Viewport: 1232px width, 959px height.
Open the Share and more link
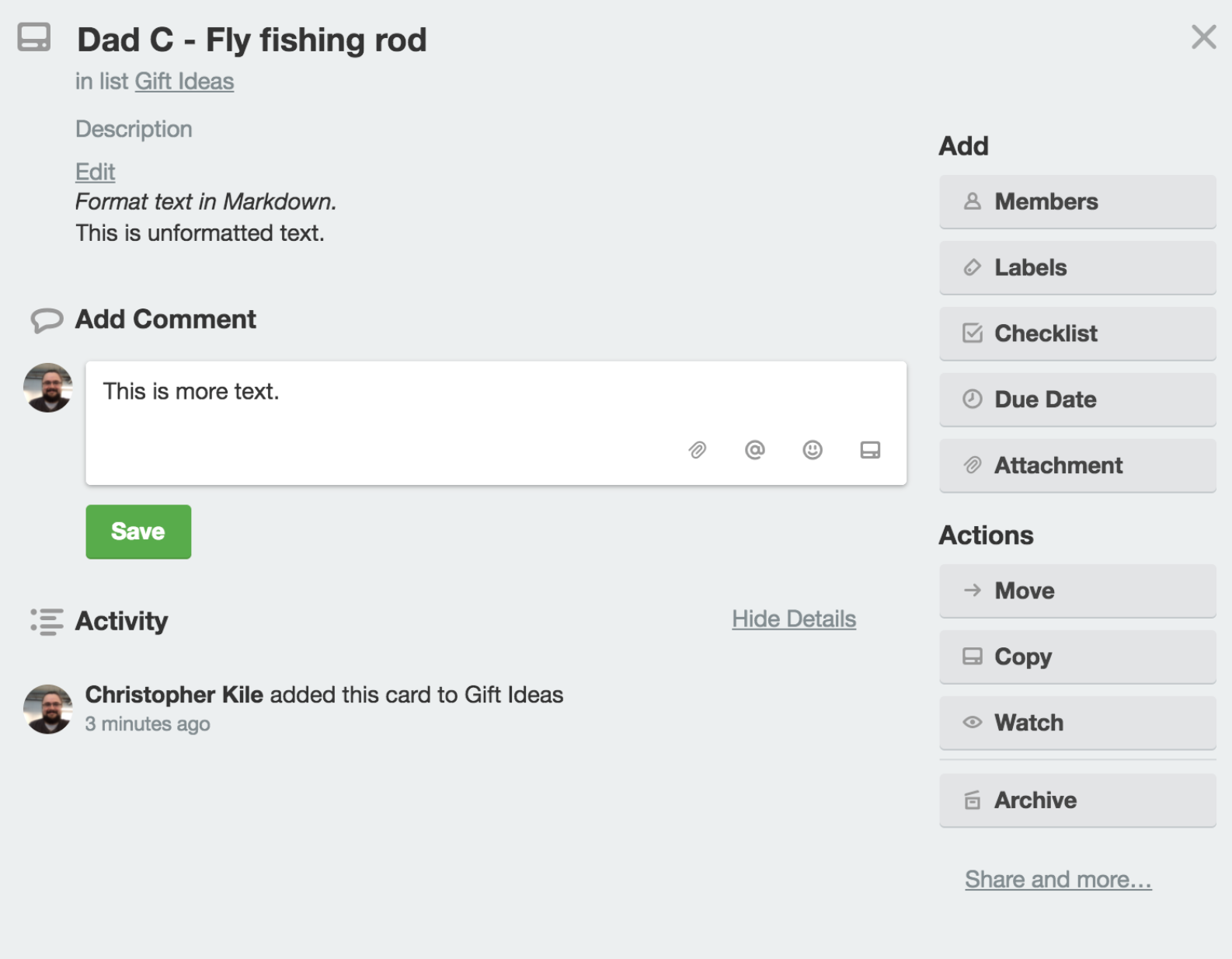click(1058, 879)
